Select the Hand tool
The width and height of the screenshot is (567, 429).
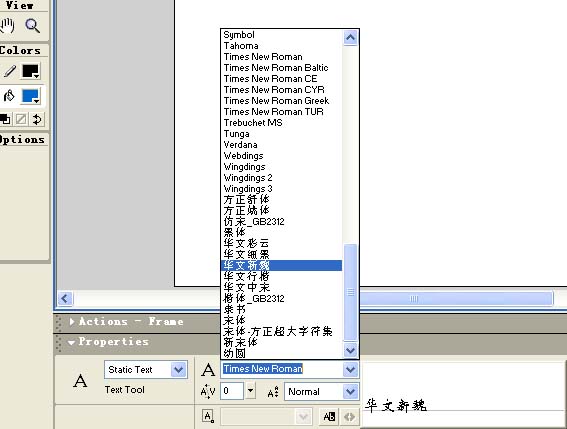pos(7,26)
